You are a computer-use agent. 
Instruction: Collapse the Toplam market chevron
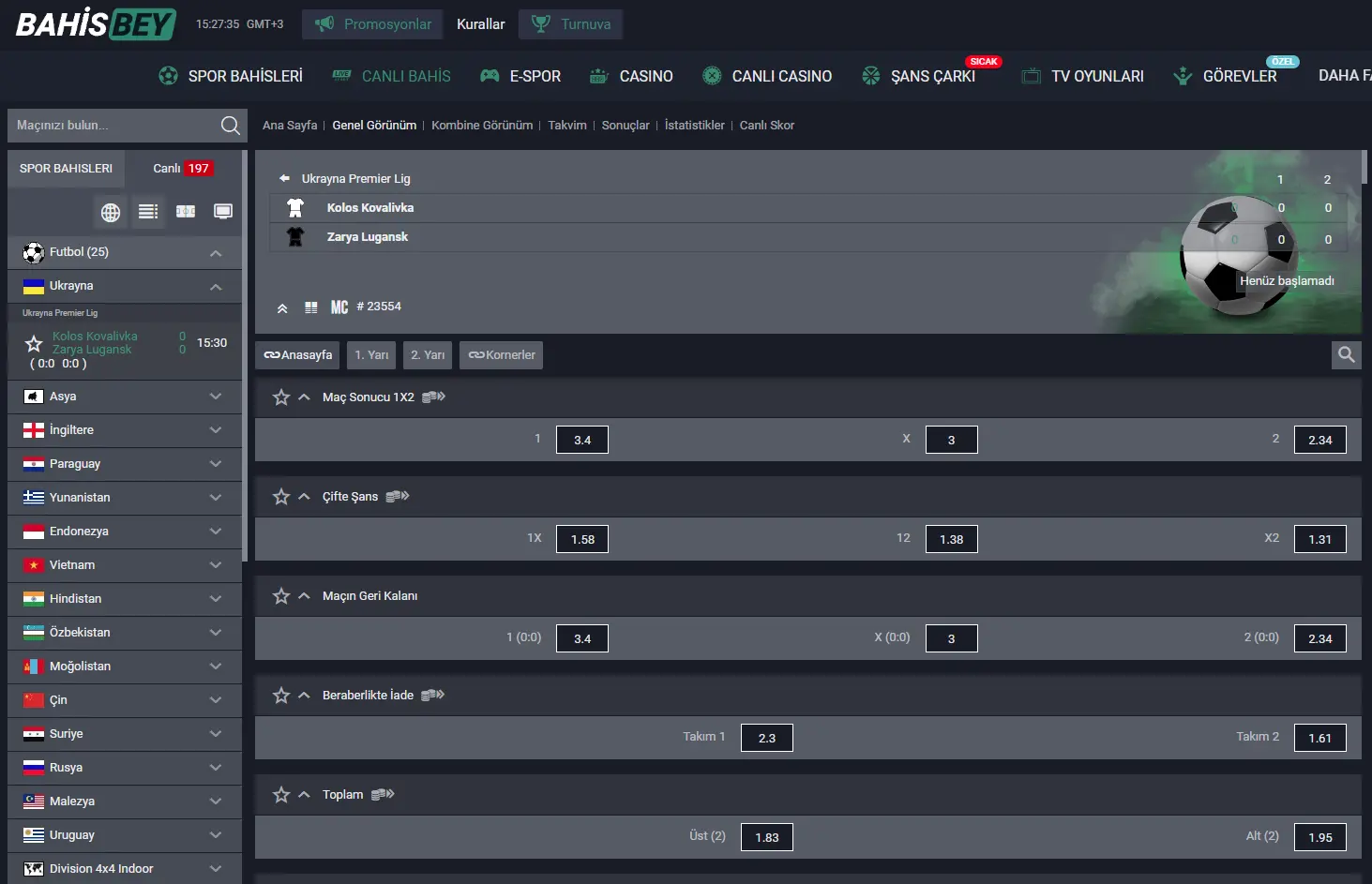coord(304,795)
